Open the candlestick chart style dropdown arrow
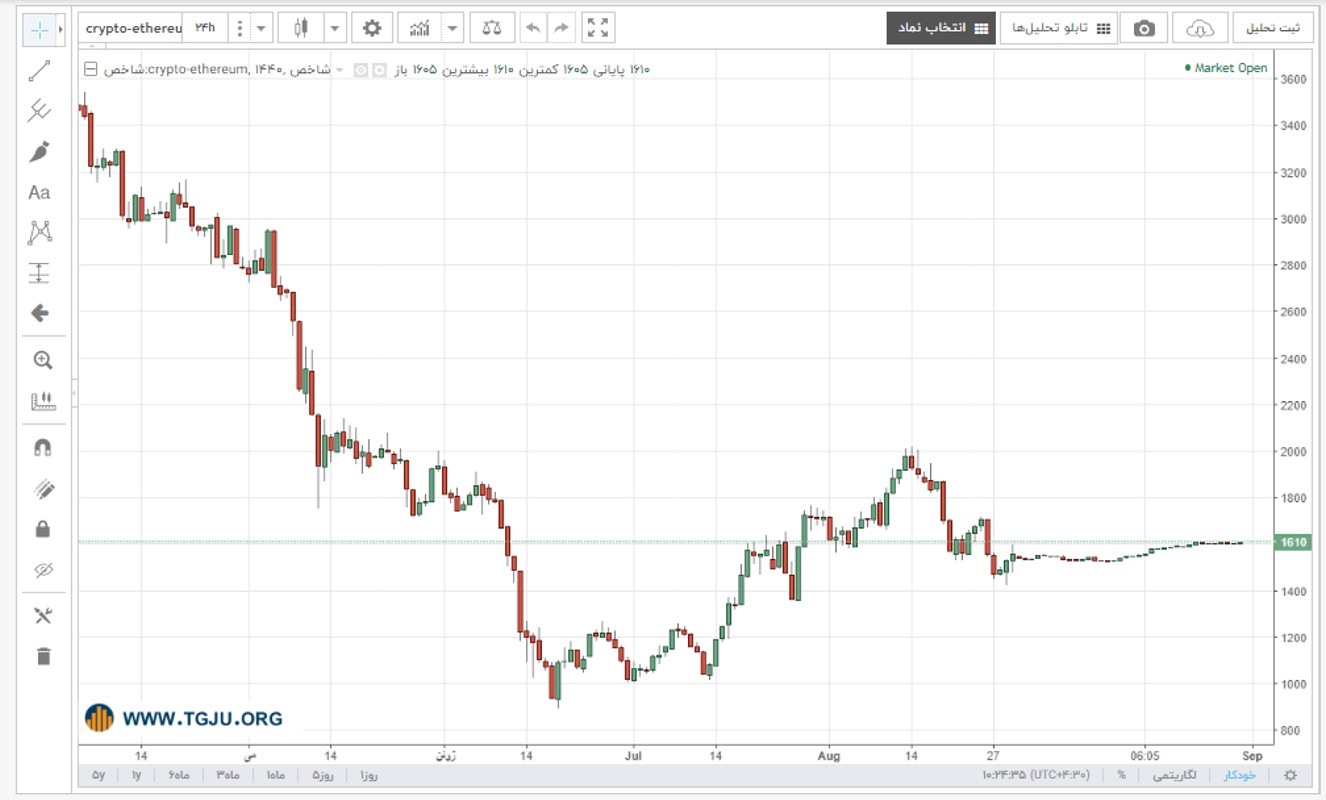The width and height of the screenshot is (1326, 800). tap(335, 28)
